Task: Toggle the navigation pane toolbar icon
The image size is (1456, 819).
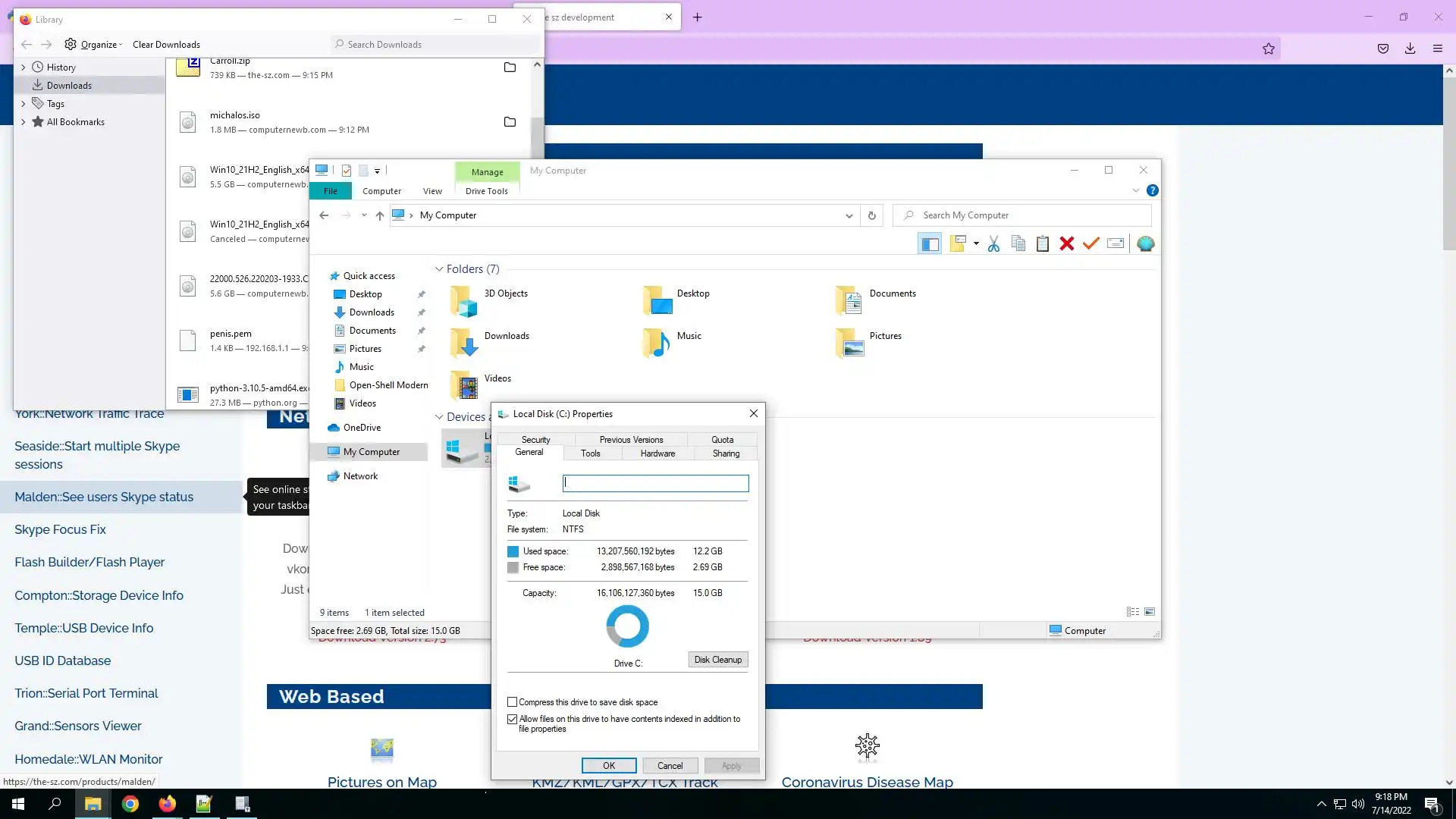Action: coord(930,243)
